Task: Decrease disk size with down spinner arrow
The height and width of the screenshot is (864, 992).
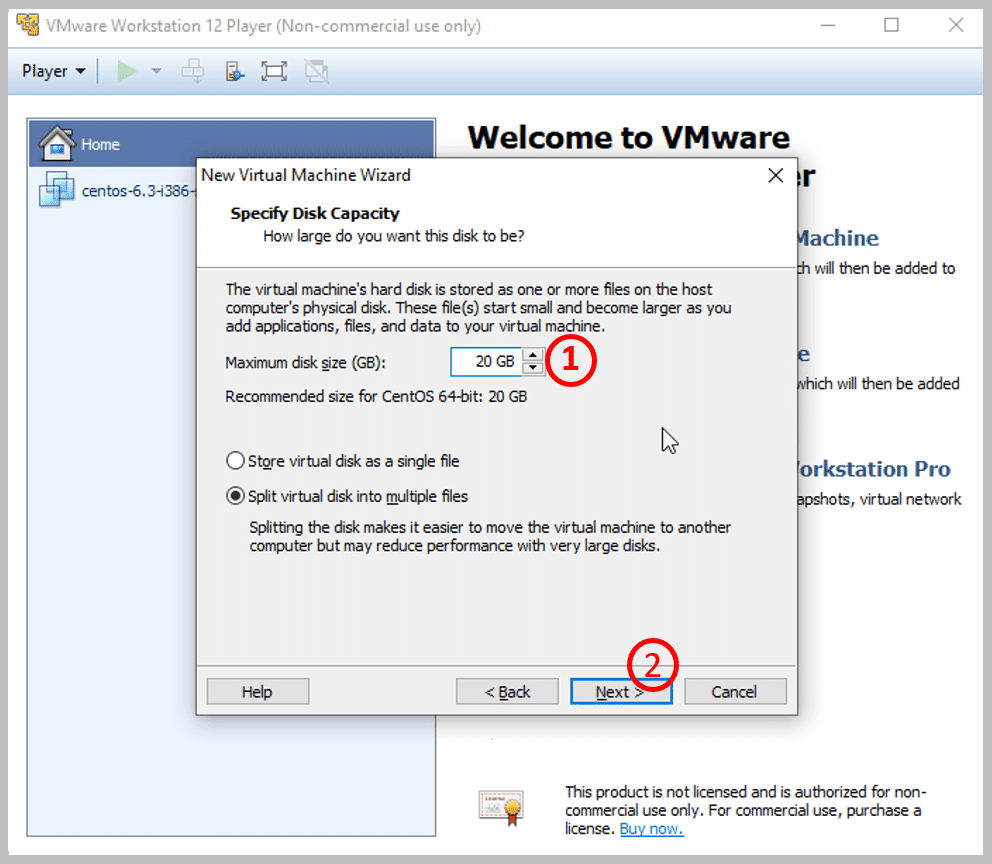Action: 534,368
